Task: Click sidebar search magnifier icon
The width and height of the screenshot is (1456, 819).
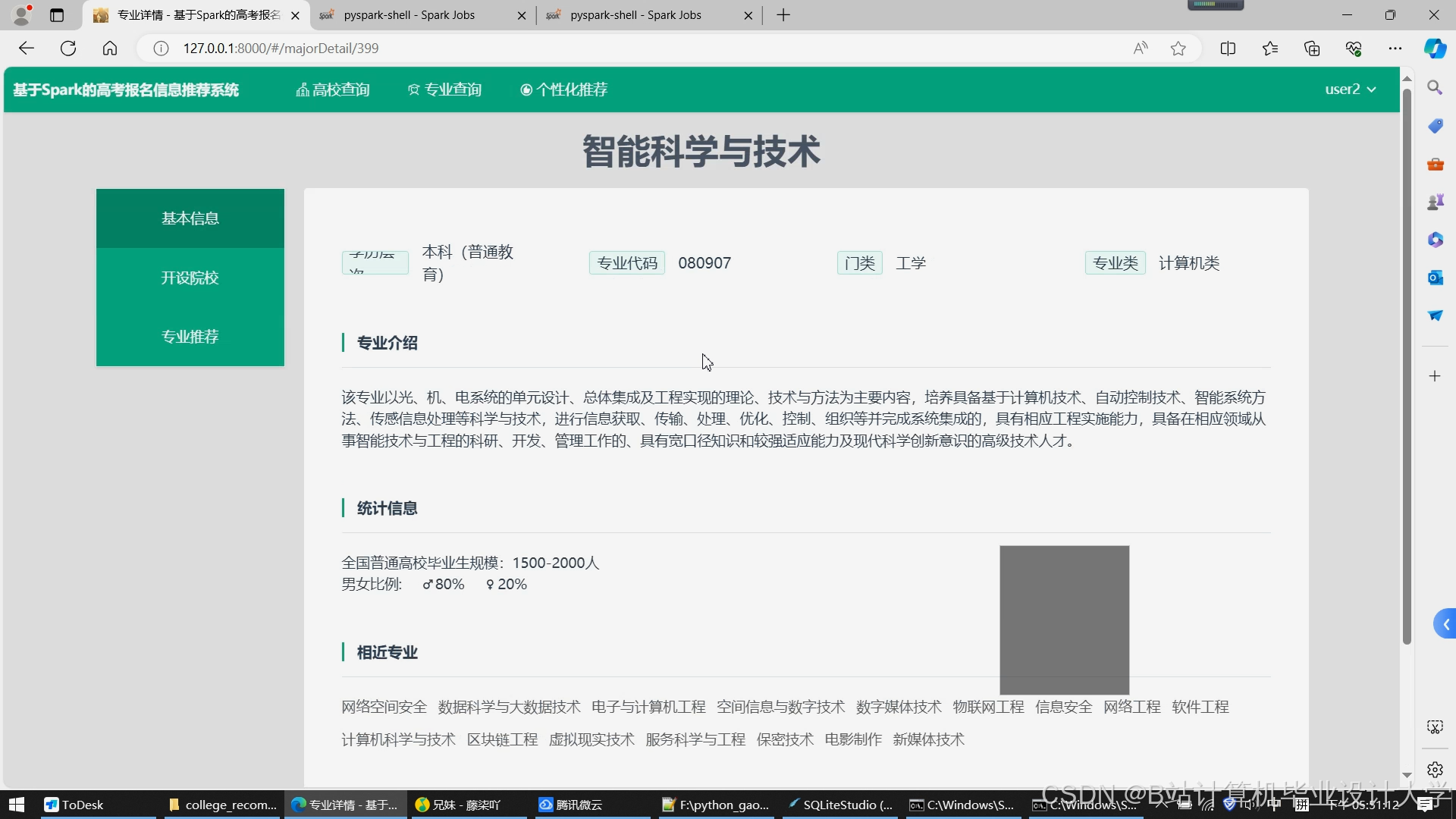Action: [1435, 88]
